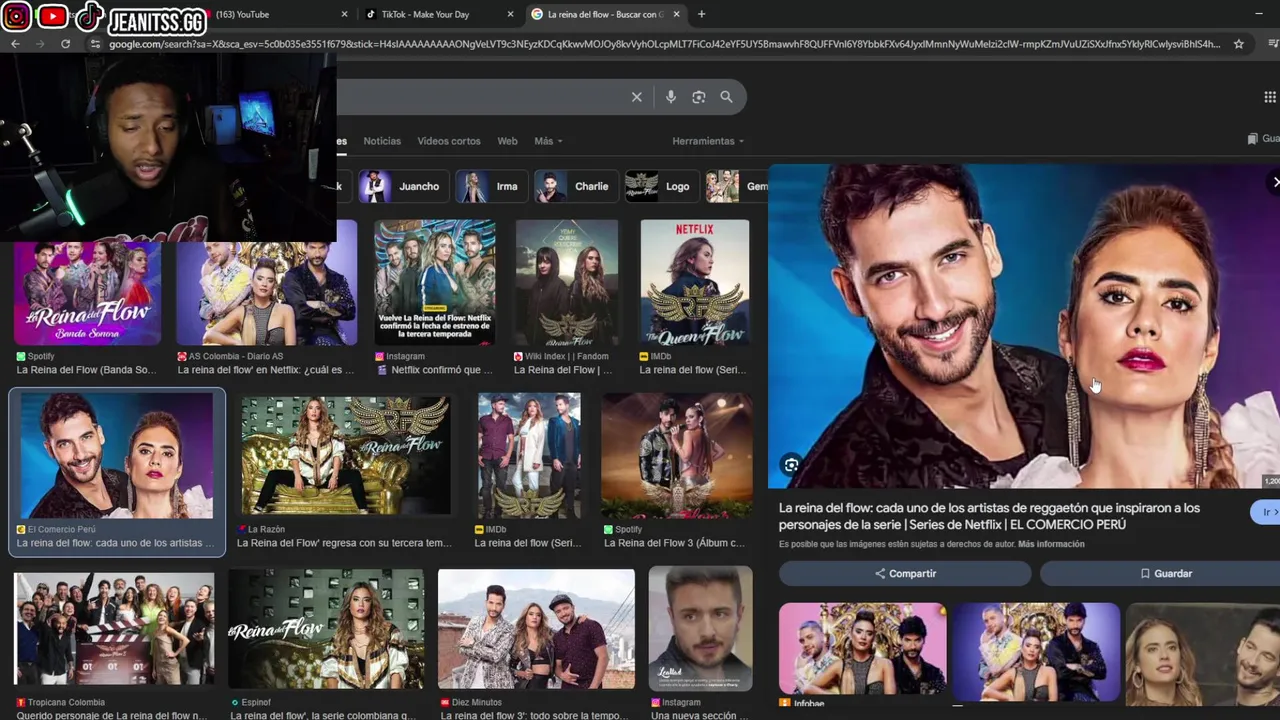Viewport: 1280px width, 720px height.
Task: Reload the page with the refresh icon
Action: pos(65,44)
